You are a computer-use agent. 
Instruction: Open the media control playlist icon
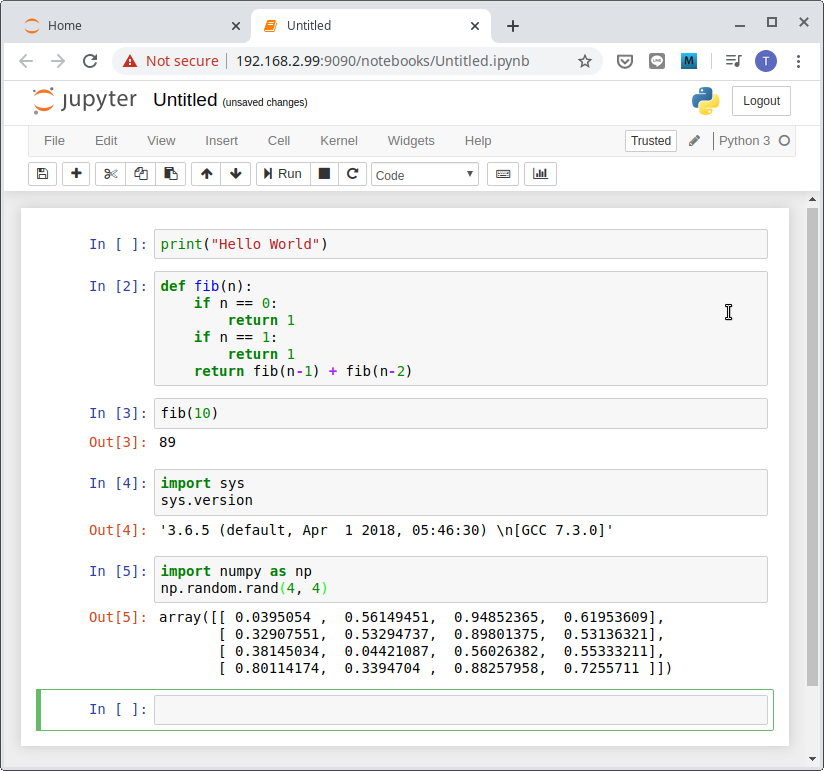pyautogui.click(x=733, y=61)
